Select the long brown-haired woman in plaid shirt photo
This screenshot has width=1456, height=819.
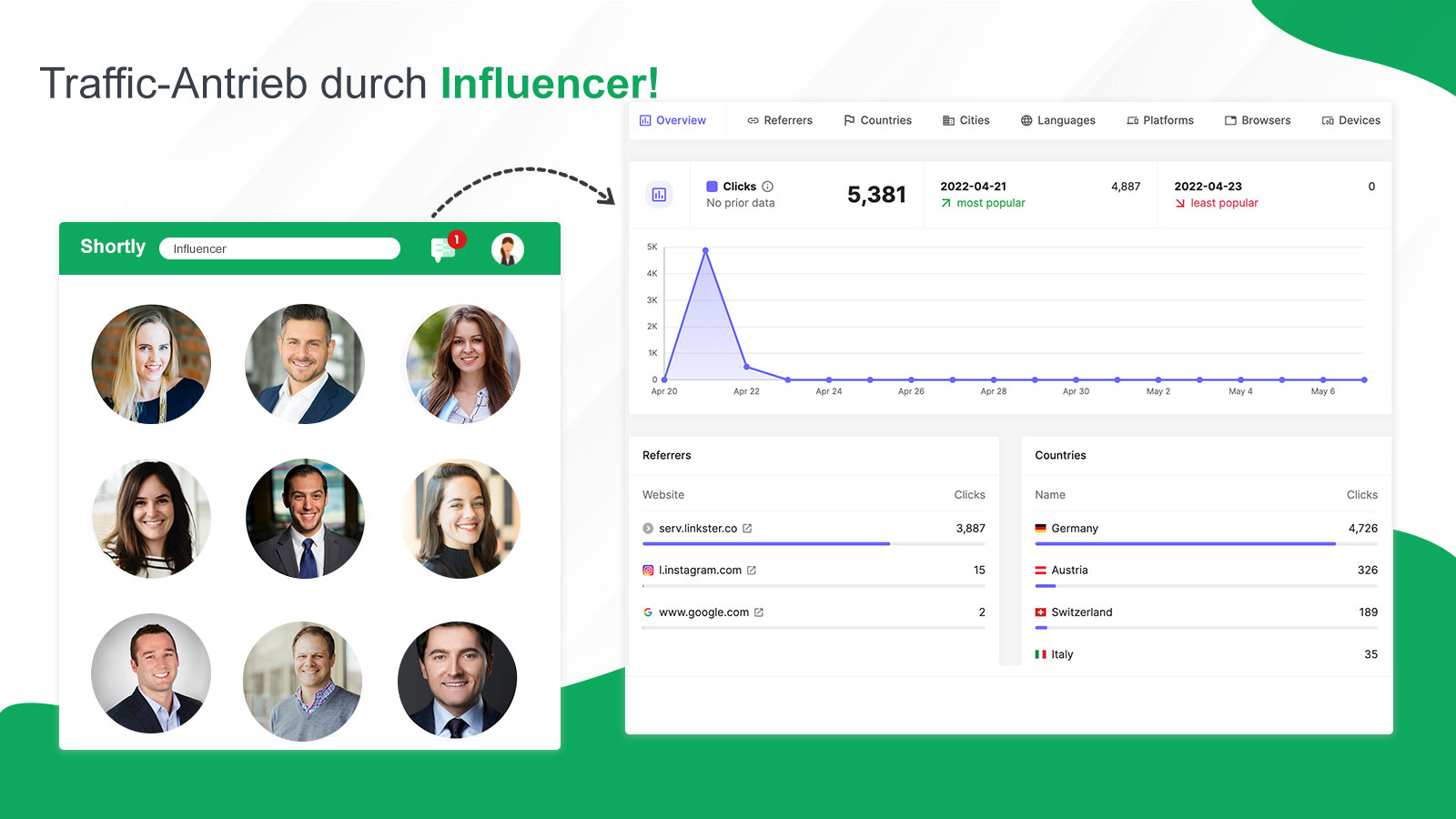point(461,364)
